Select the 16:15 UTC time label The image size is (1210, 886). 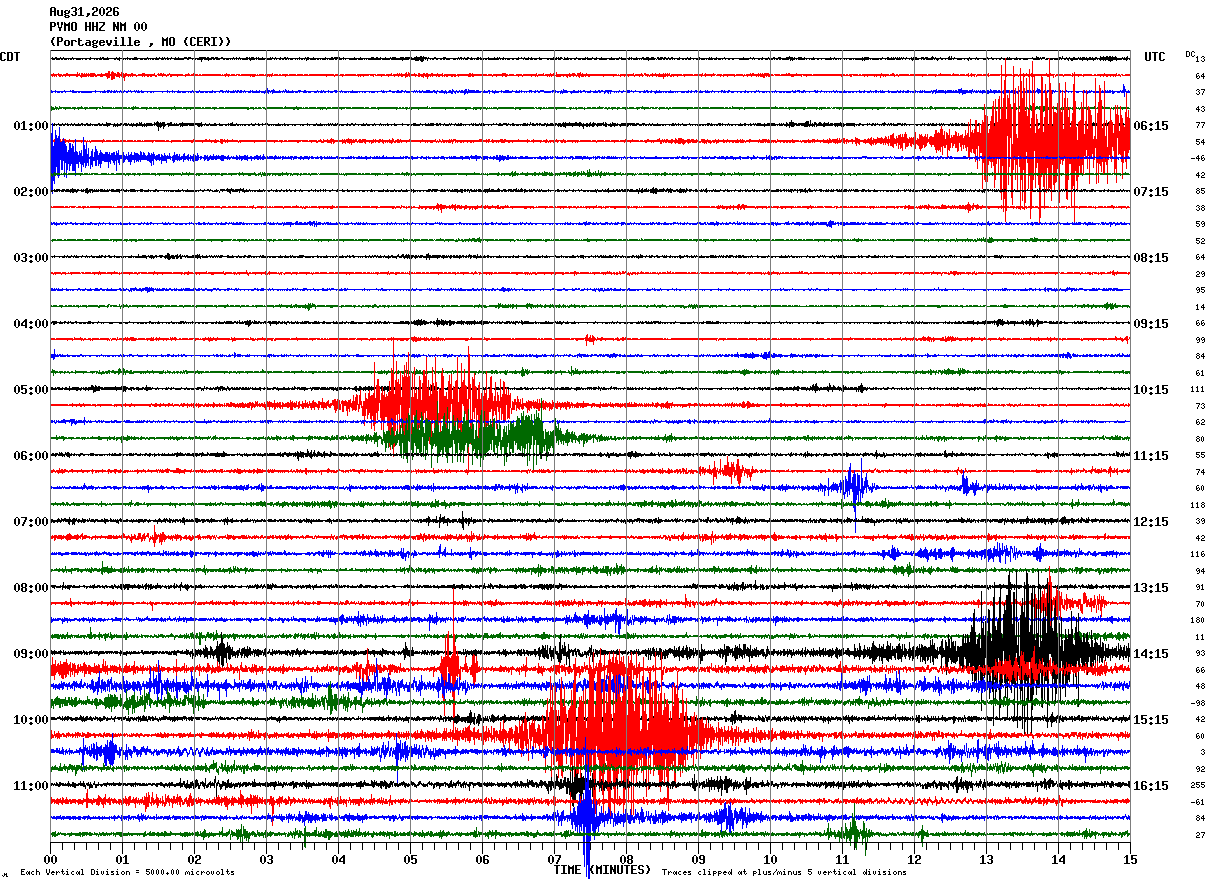1152,786
